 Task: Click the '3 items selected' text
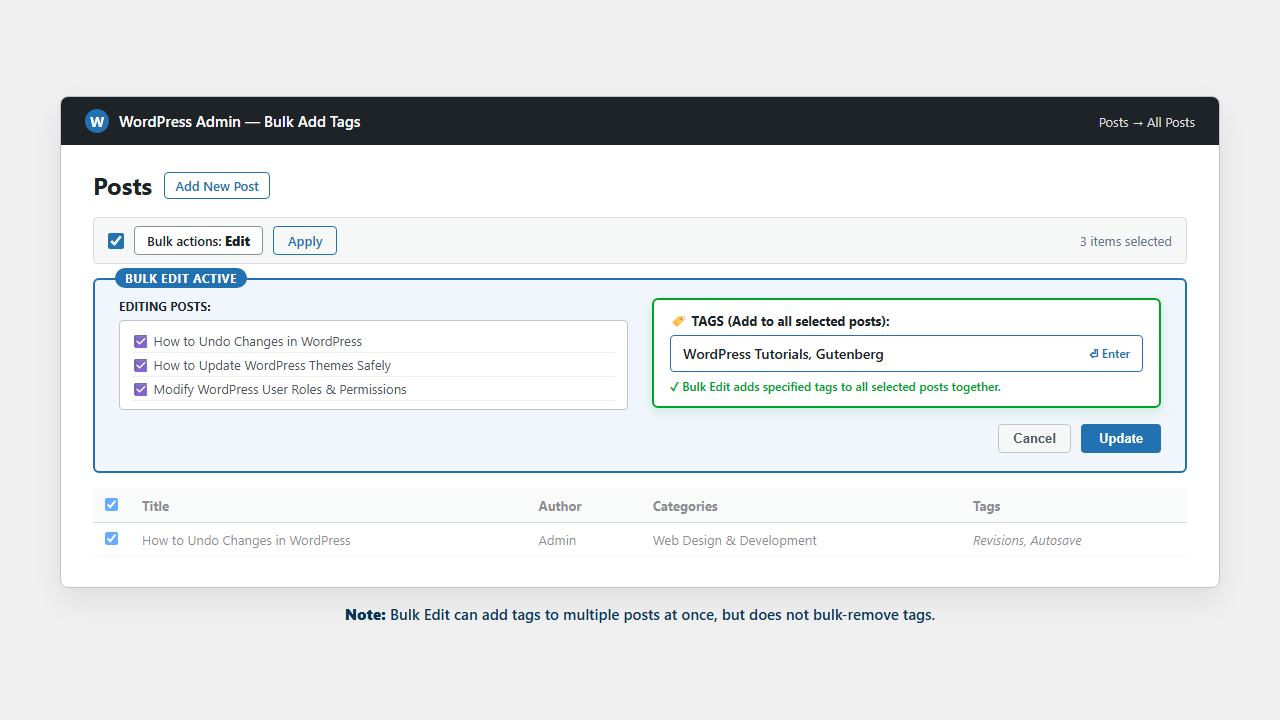1125,241
